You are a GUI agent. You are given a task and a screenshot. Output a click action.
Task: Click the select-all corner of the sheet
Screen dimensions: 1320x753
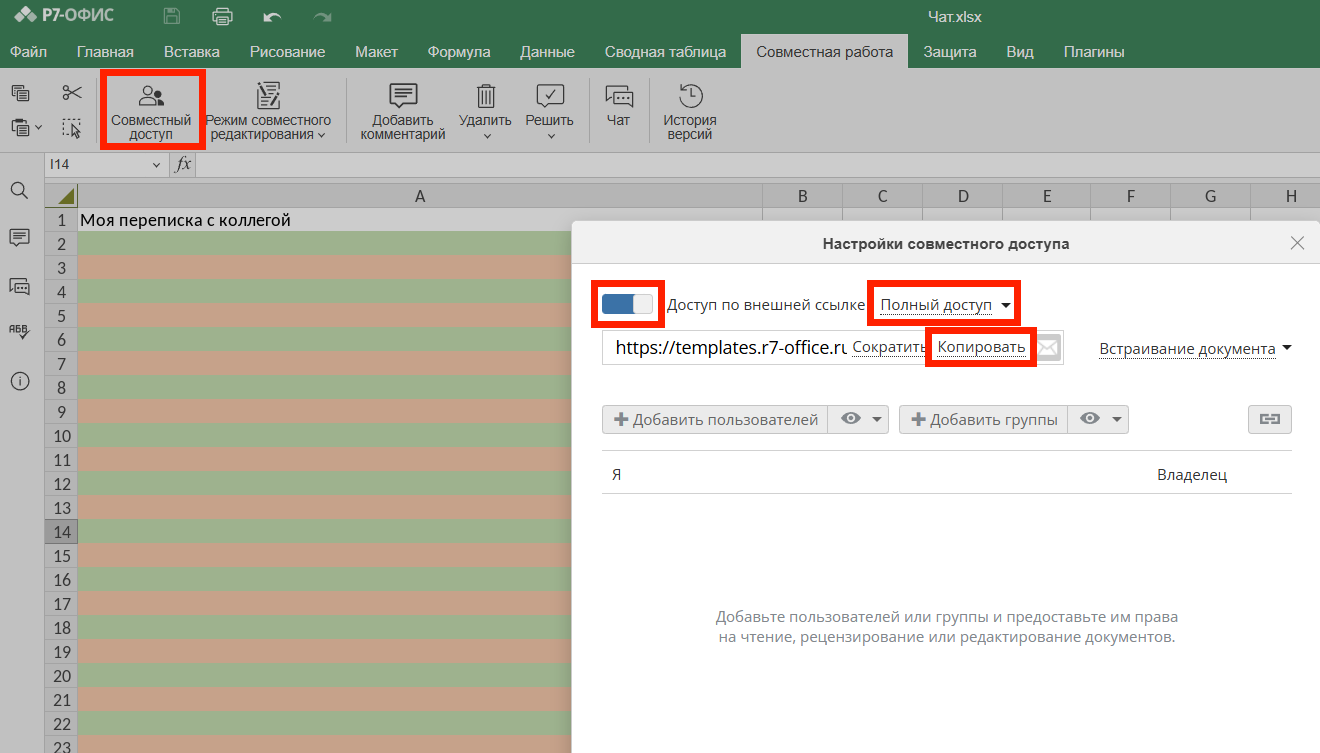(61, 196)
